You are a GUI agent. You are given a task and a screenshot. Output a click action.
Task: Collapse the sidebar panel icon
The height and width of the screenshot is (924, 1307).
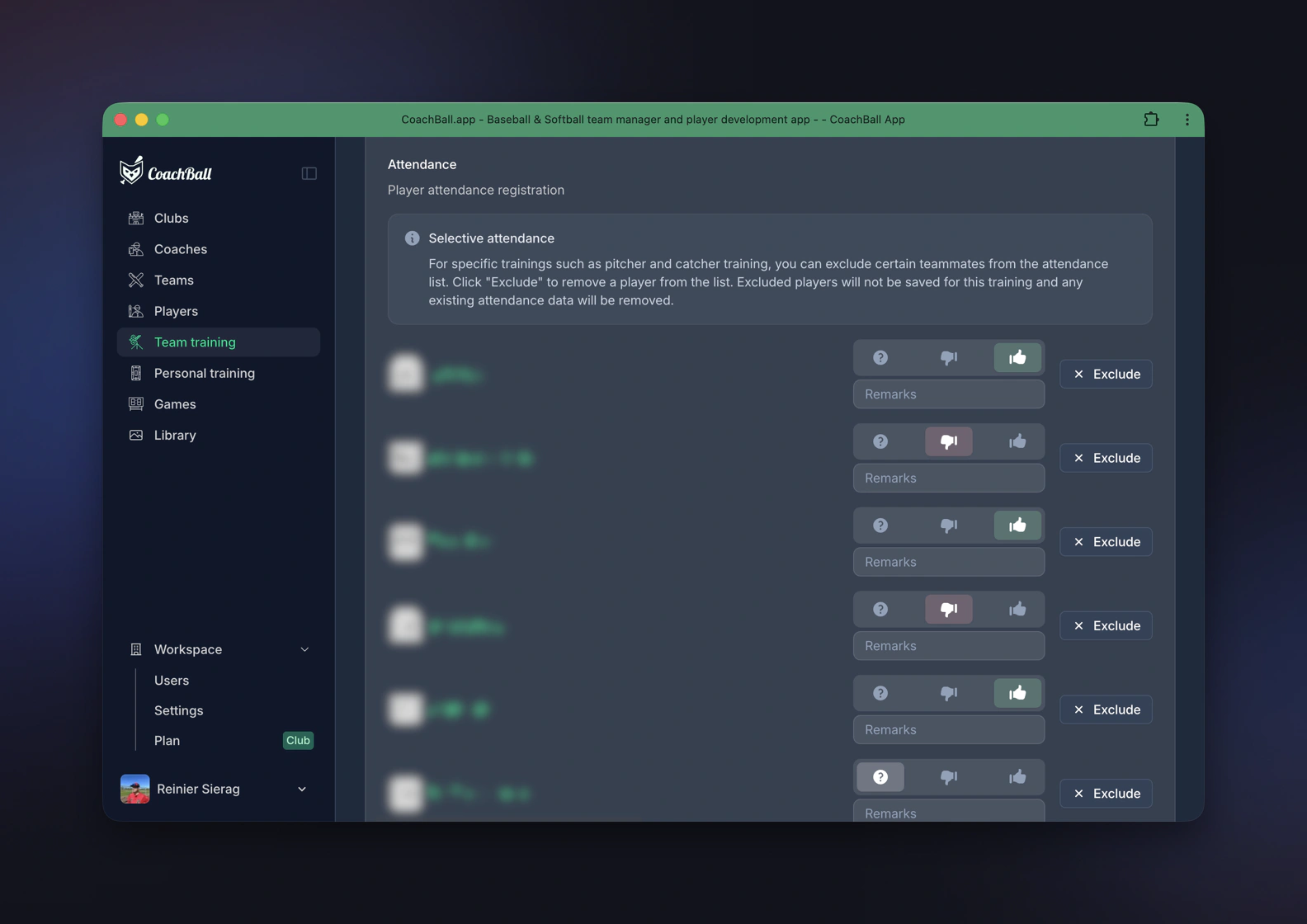point(309,173)
